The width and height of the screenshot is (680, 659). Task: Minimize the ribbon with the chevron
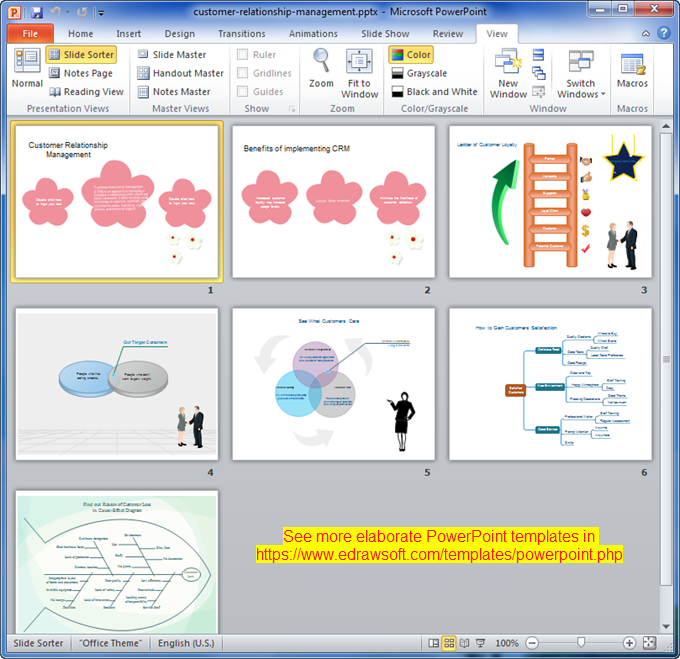(646, 33)
